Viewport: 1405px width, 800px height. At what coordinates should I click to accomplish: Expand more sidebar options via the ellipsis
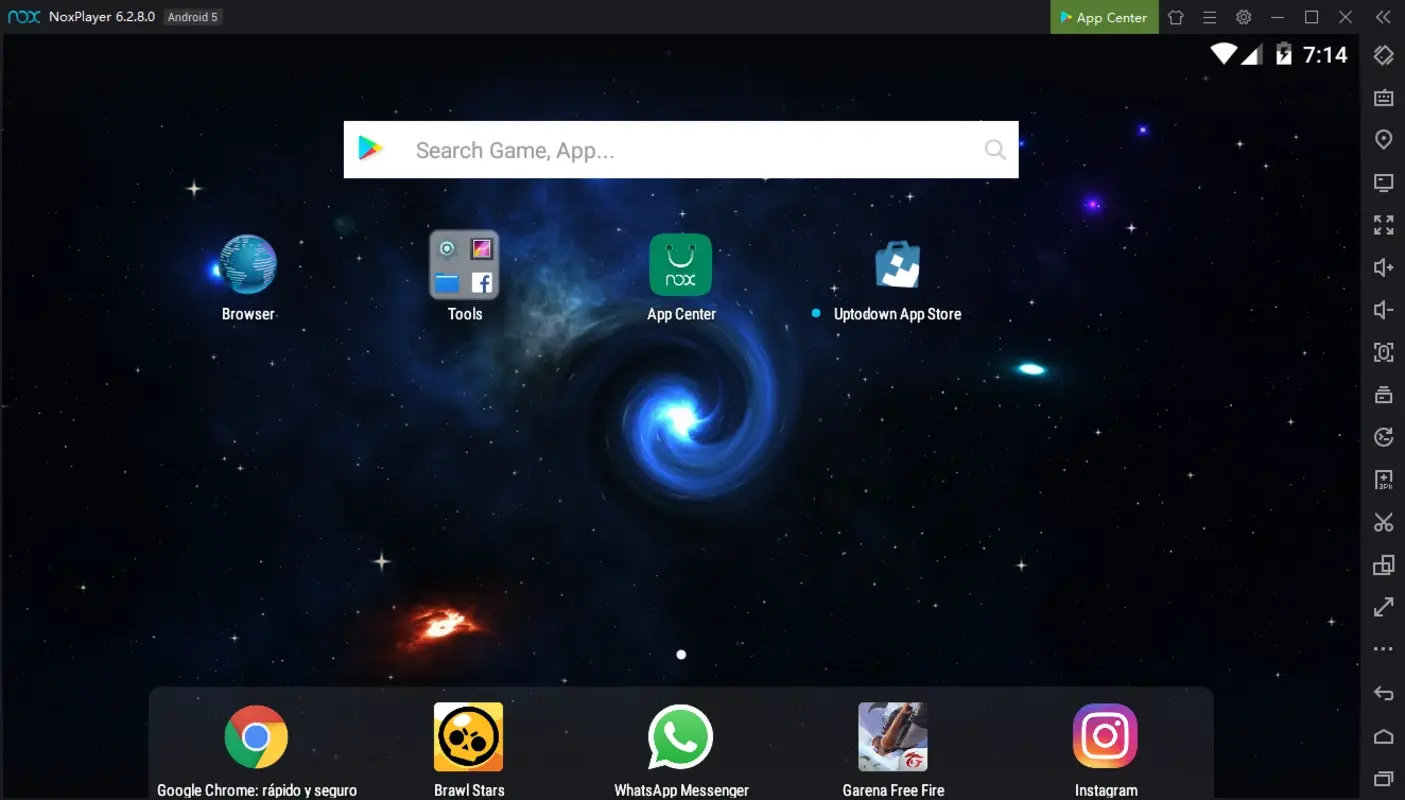click(x=1383, y=648)
